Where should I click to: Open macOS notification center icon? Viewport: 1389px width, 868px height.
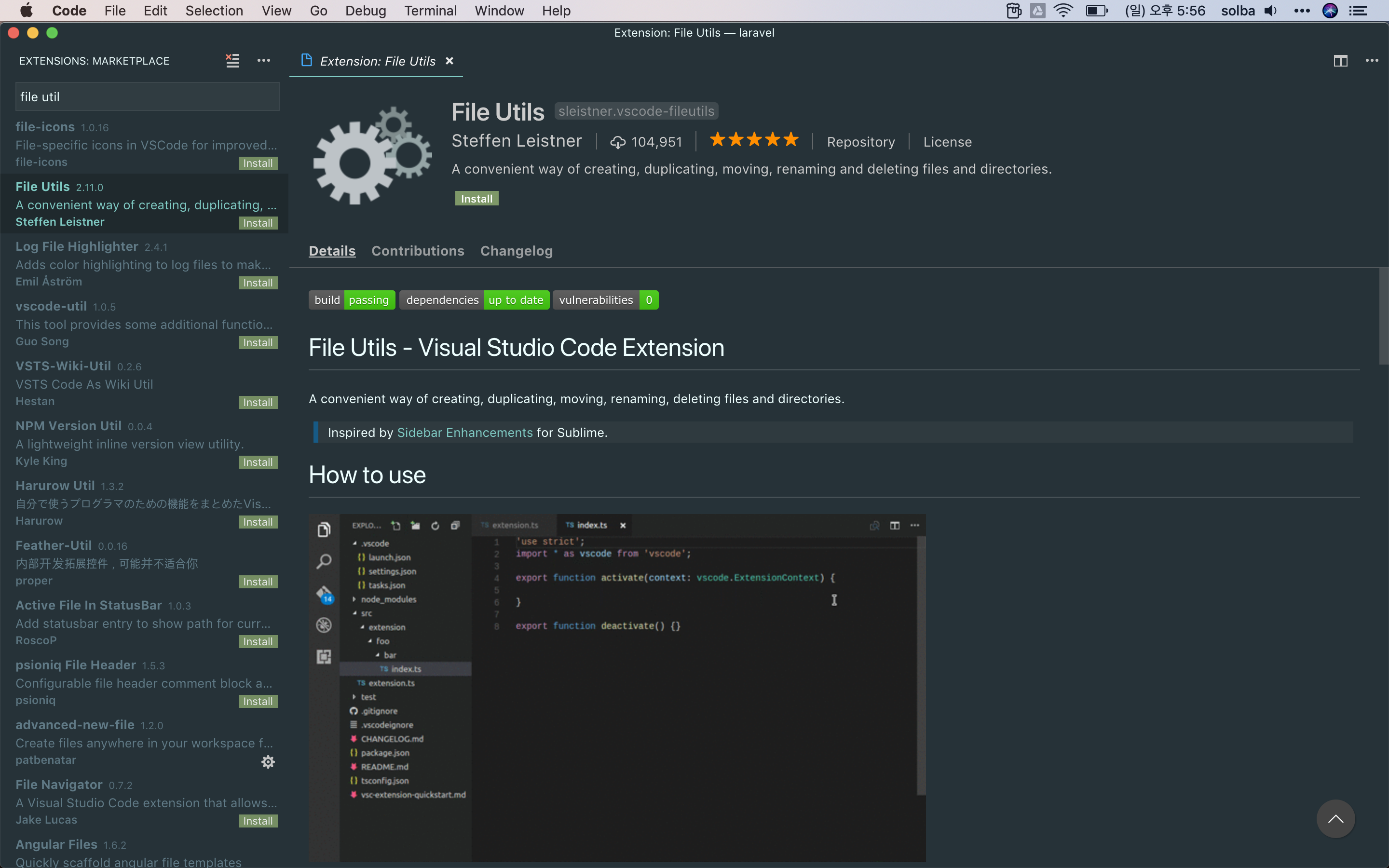[1358, 11]
